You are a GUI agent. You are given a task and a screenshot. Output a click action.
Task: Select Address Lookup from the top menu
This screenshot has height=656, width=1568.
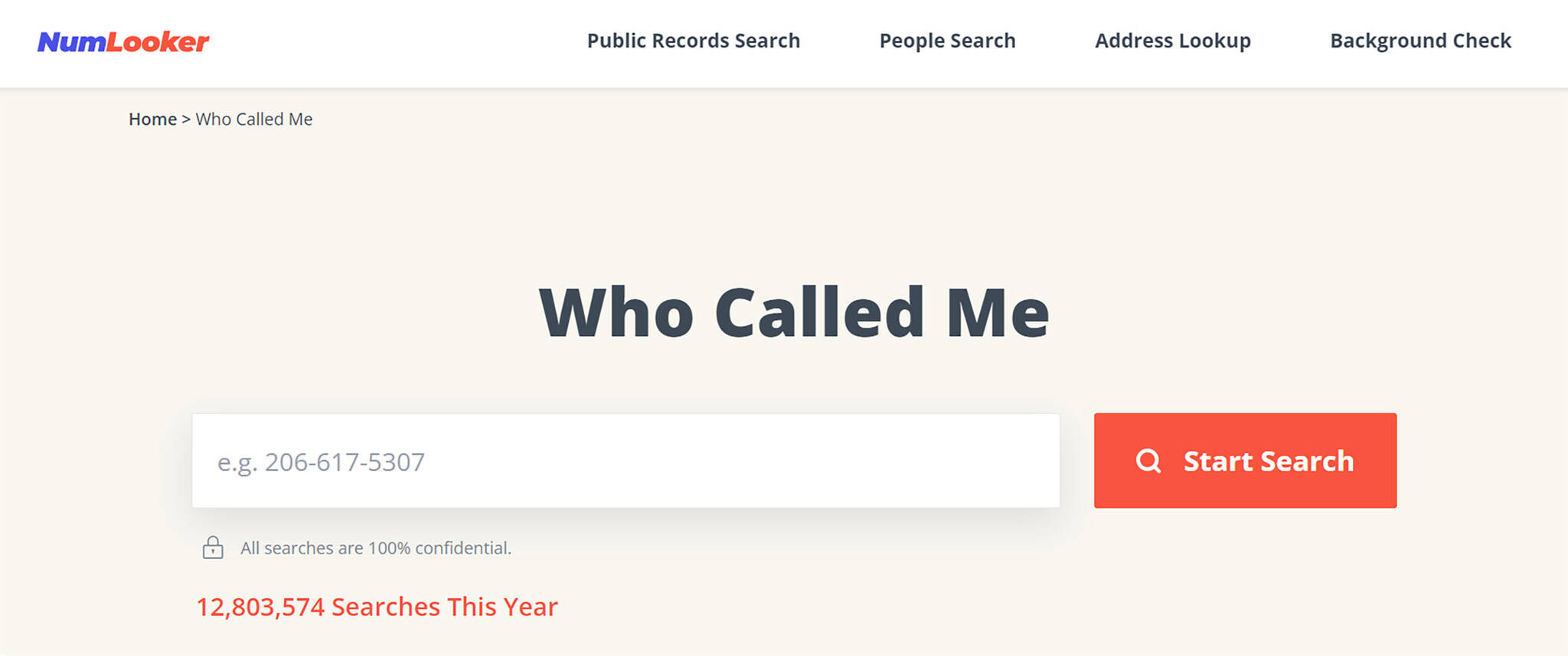pos(1172,41)
